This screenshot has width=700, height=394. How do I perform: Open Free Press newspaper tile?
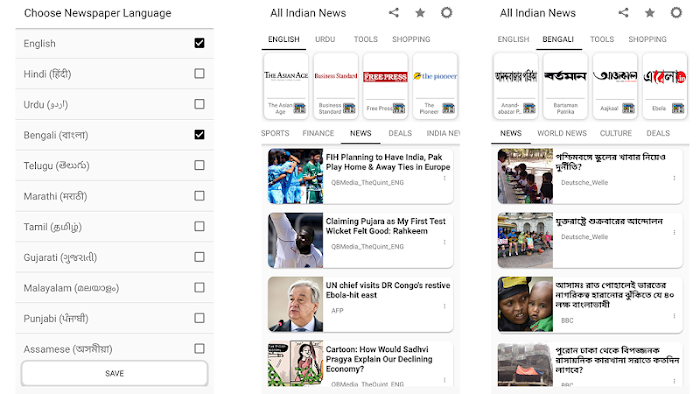[385, 86]
